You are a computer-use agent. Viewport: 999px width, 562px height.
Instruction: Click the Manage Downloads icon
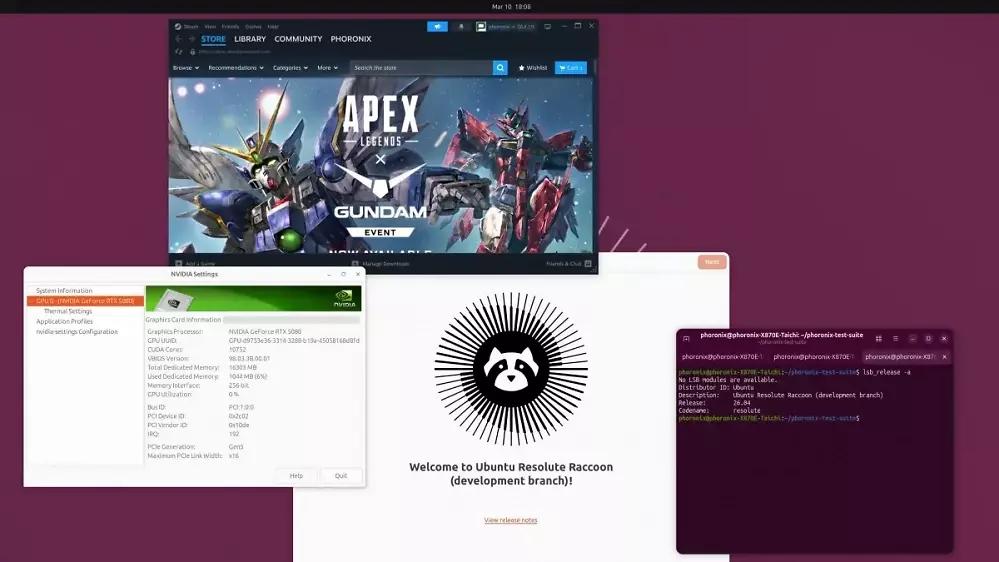355,263
